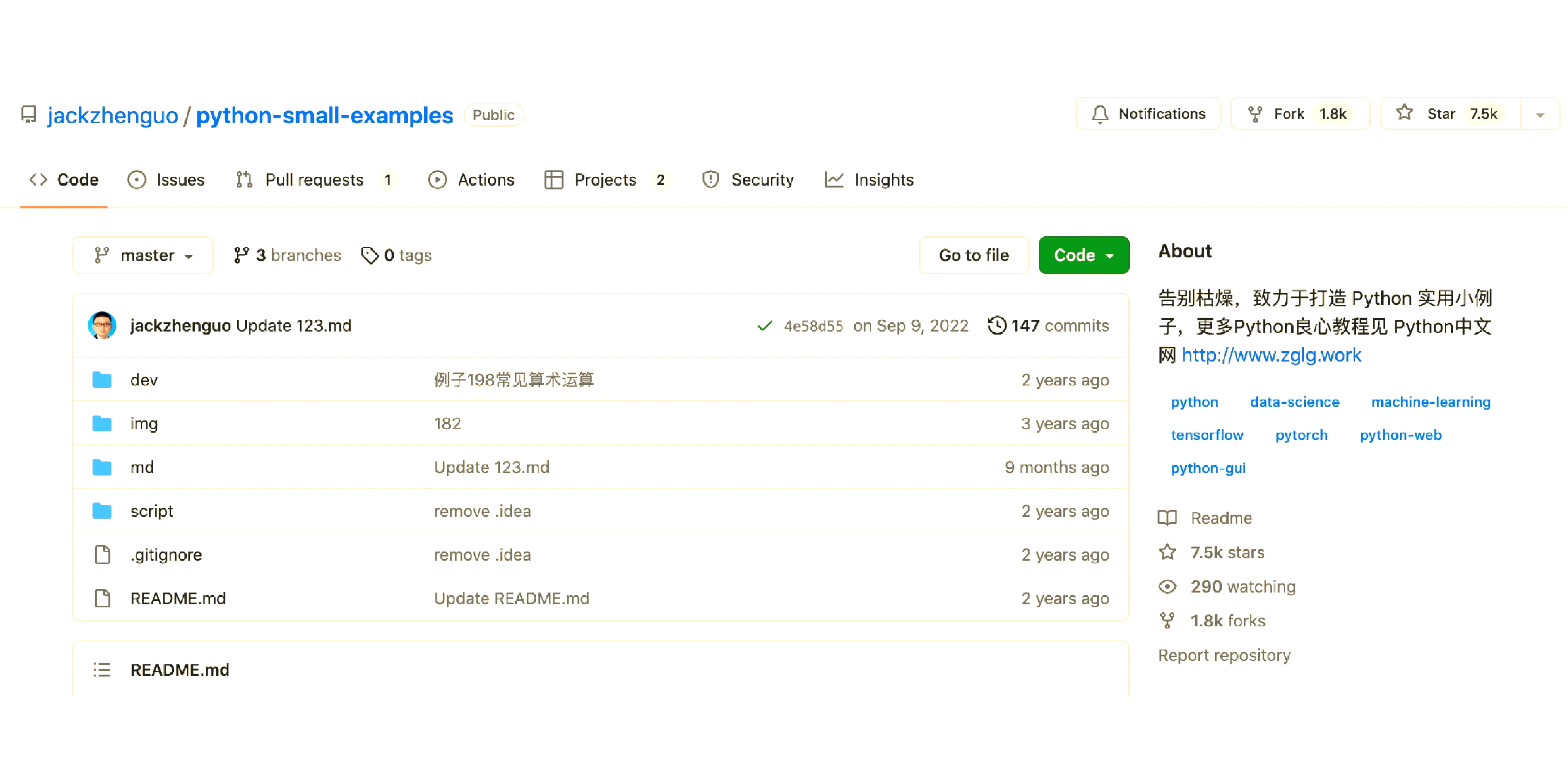Click the img folder icon
1568x766 pixels.
[x=102, y=423]
